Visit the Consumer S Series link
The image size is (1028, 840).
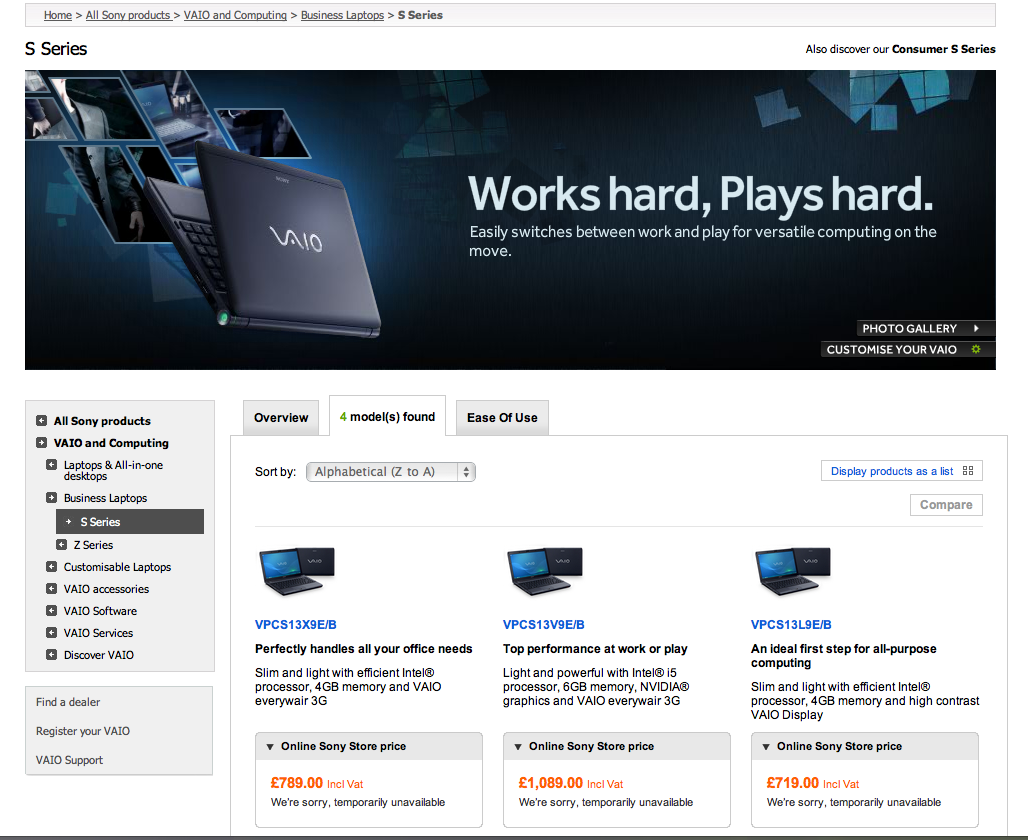tap(943, 49)
